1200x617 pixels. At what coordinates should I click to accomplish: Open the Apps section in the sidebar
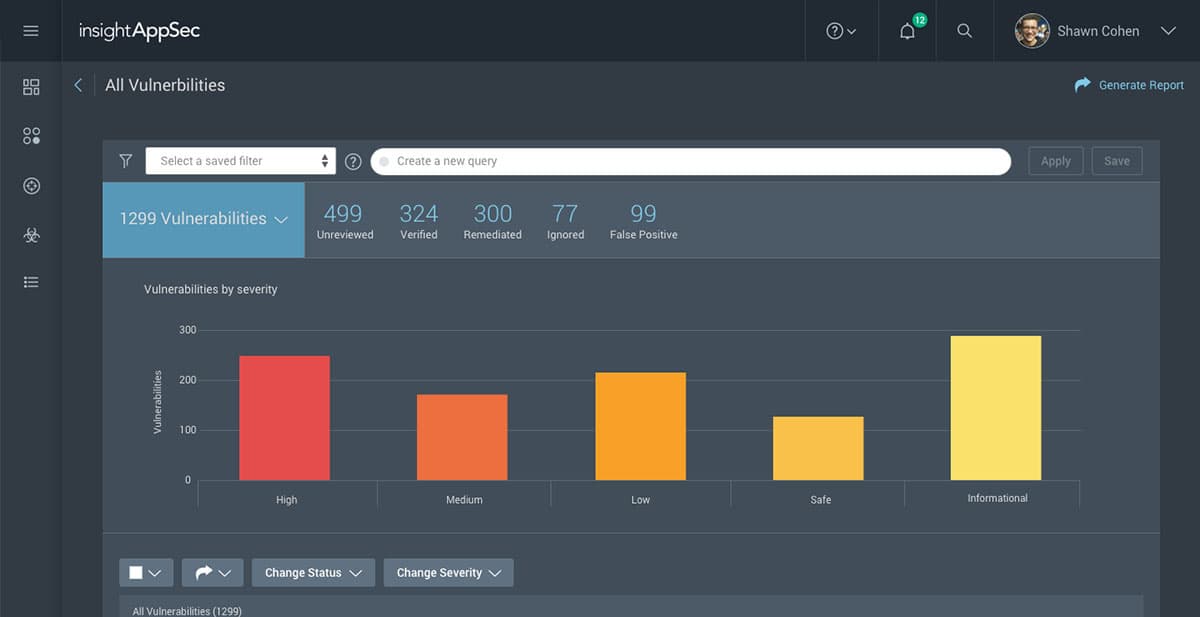pyautogui.click(x=30, y=136)
